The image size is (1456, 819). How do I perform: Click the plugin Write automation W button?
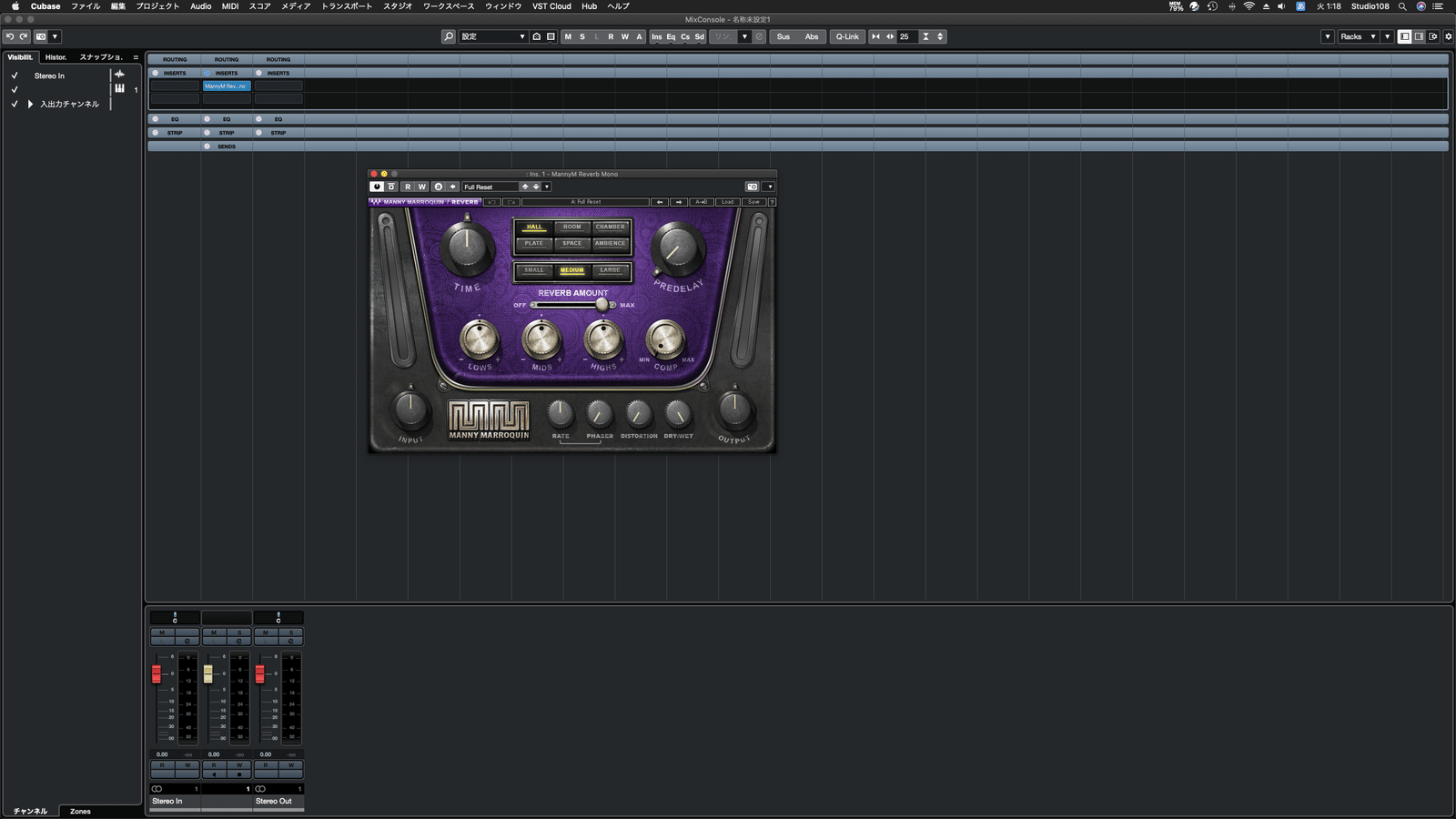(422, 187)
